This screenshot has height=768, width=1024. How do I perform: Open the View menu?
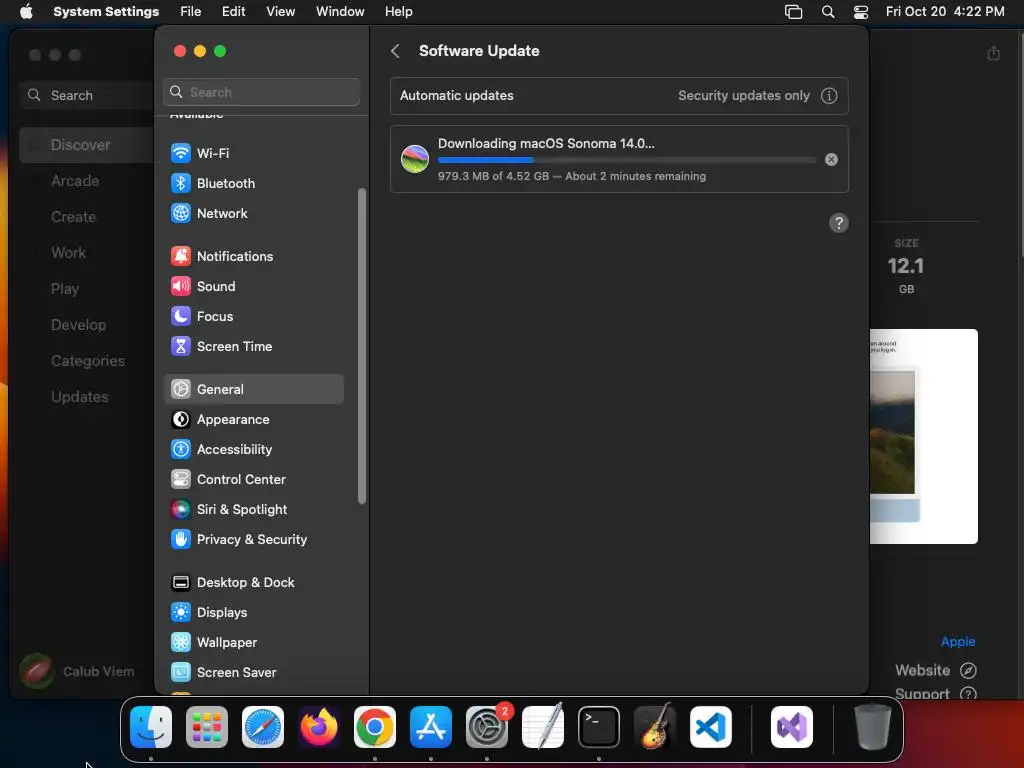pyautogui.click(x=280, y=12)
